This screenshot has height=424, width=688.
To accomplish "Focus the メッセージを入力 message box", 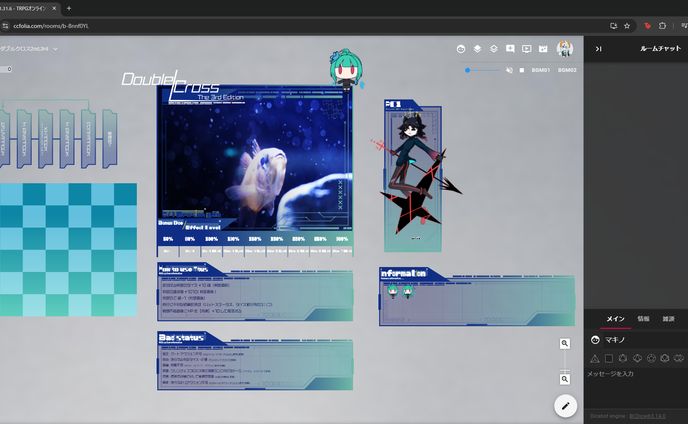I will [637, 374].
